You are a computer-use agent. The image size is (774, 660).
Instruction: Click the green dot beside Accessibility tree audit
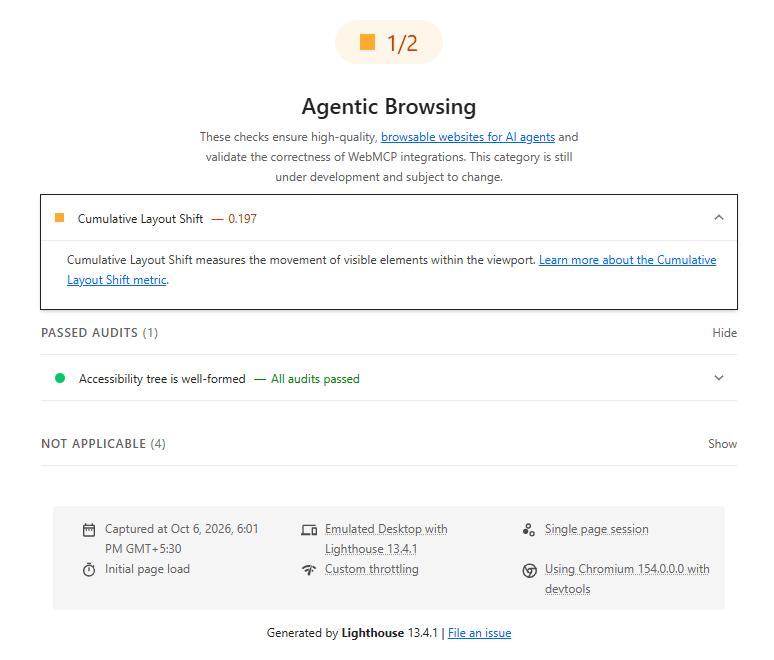click(60, 378)
